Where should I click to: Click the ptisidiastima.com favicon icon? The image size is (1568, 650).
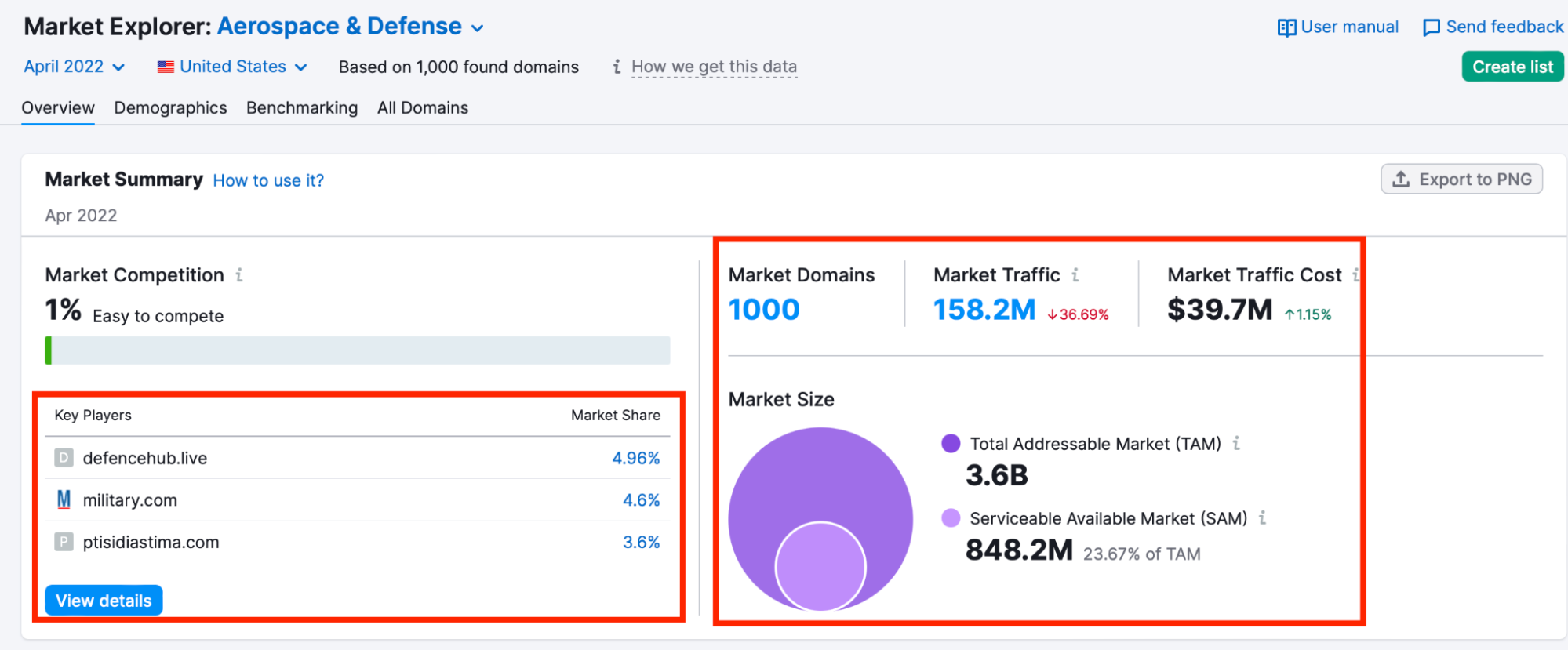[64, 543]
